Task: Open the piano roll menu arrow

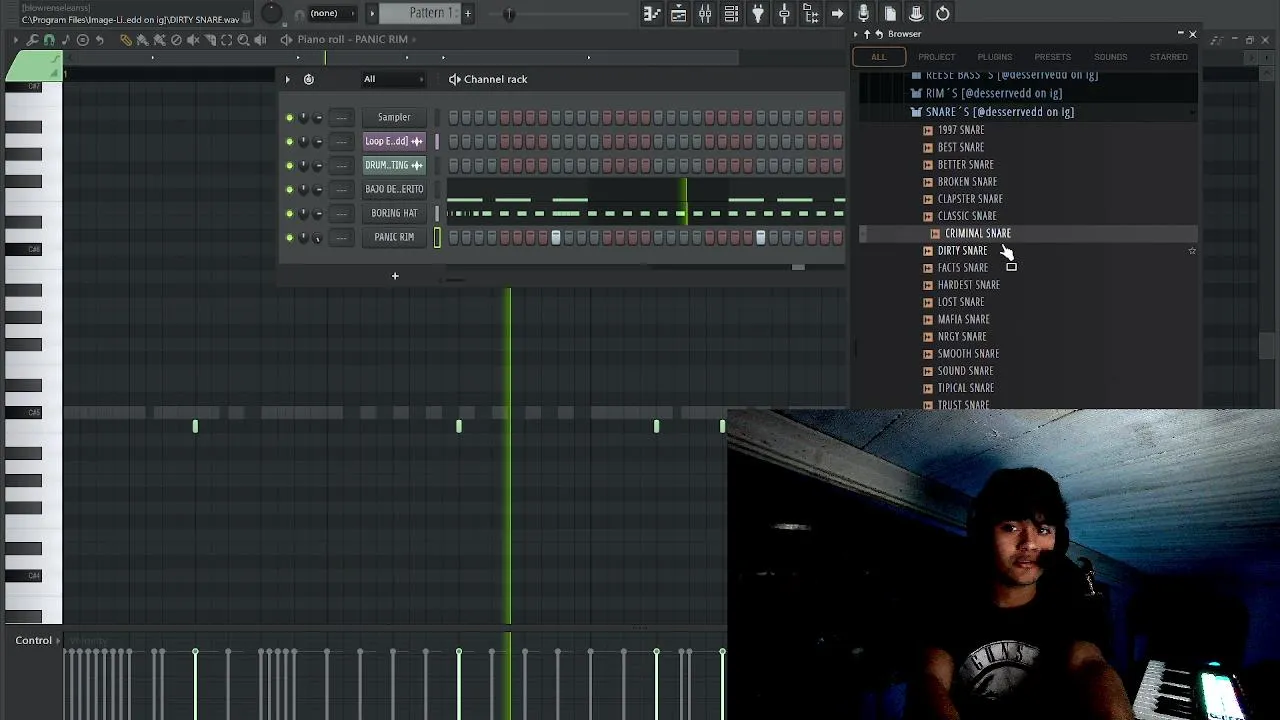Action: [x=14, y=39]
